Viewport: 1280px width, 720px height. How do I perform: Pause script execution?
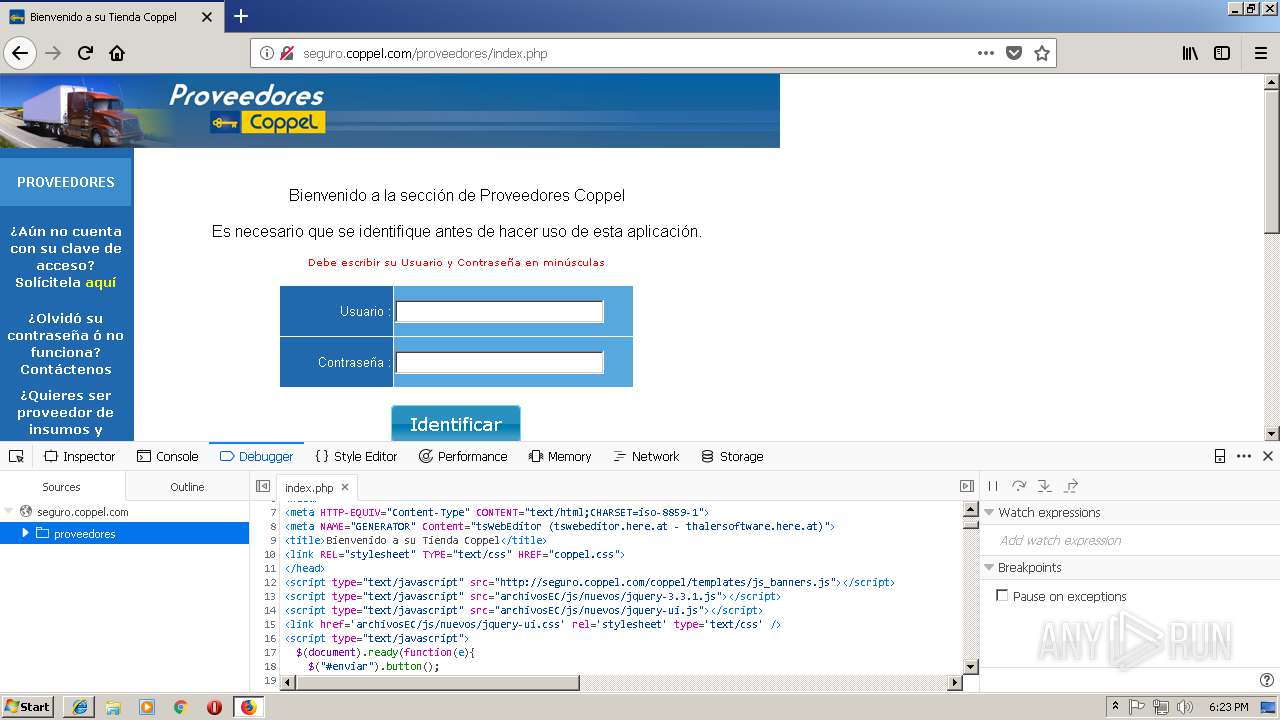pyautogui.click(x=993, y=486)
